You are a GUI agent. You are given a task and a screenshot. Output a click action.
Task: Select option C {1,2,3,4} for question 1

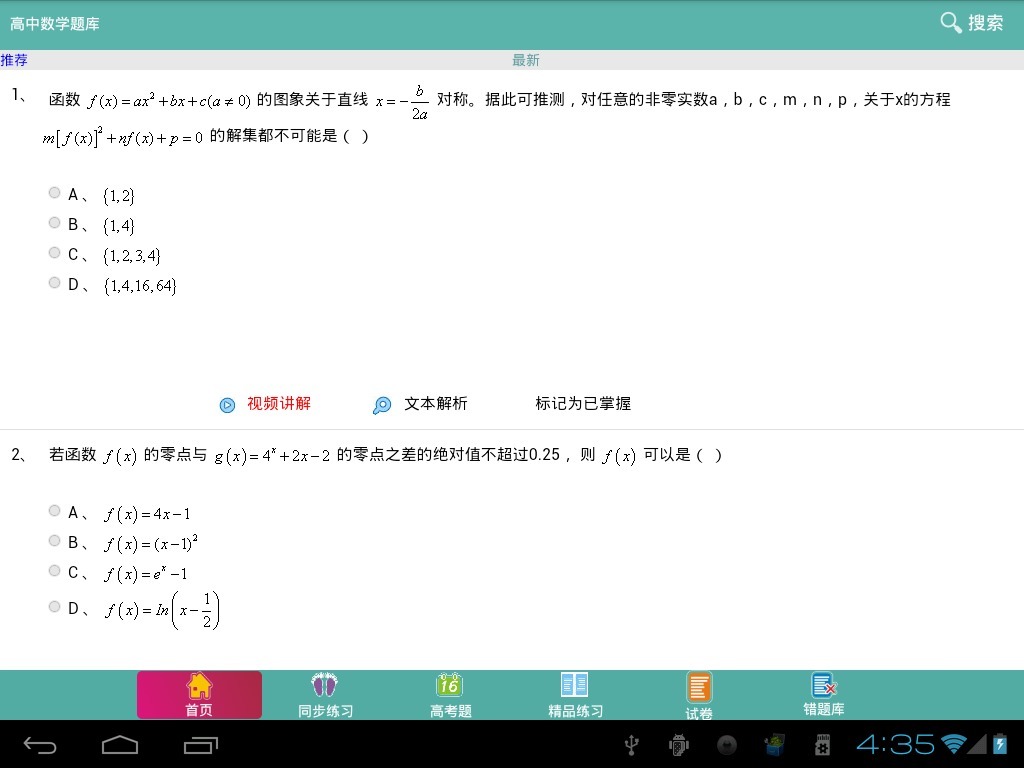55,253
